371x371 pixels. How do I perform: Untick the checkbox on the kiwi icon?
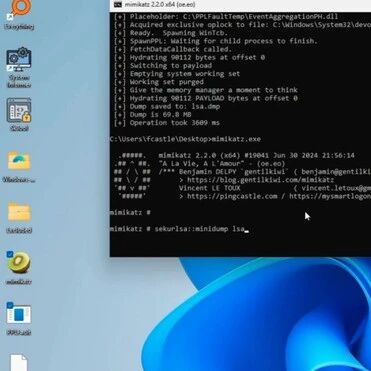(10, 254)
